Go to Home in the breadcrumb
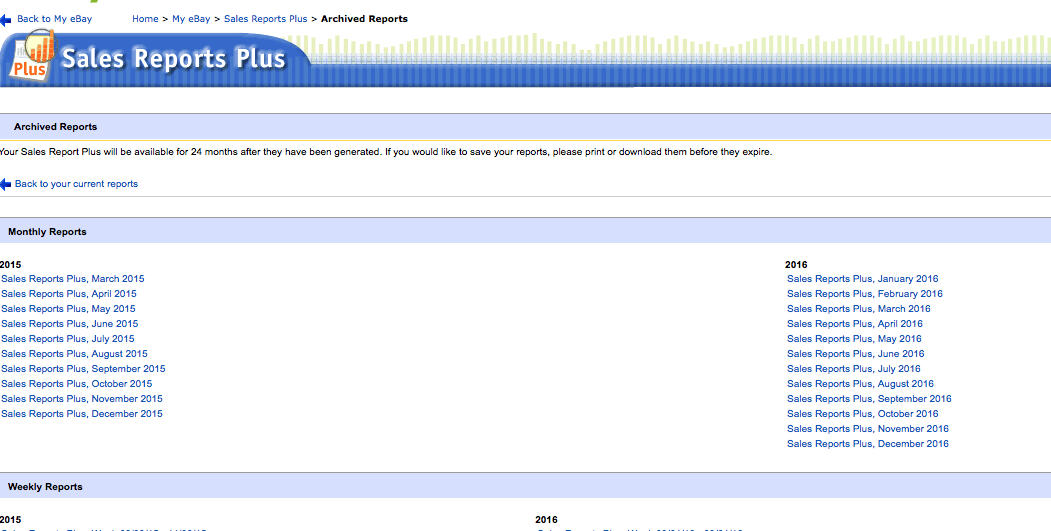Viewport: 1051px width, 531px height. coord(145,19)
